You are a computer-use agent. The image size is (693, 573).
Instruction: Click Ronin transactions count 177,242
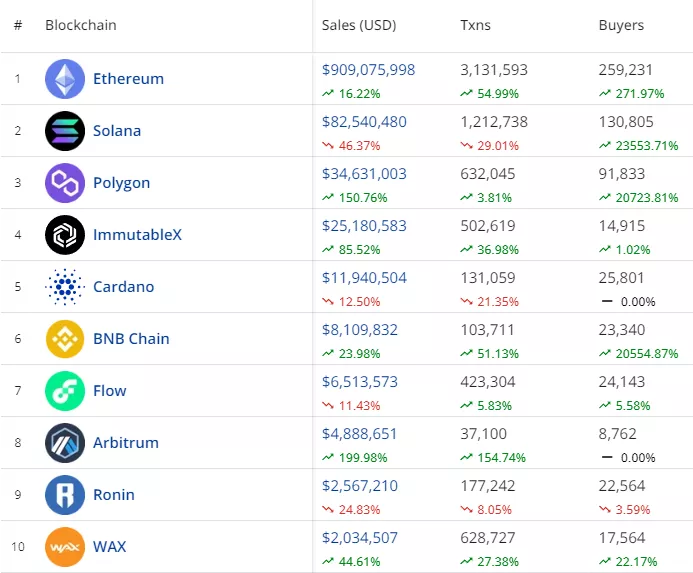pos(488,486)
